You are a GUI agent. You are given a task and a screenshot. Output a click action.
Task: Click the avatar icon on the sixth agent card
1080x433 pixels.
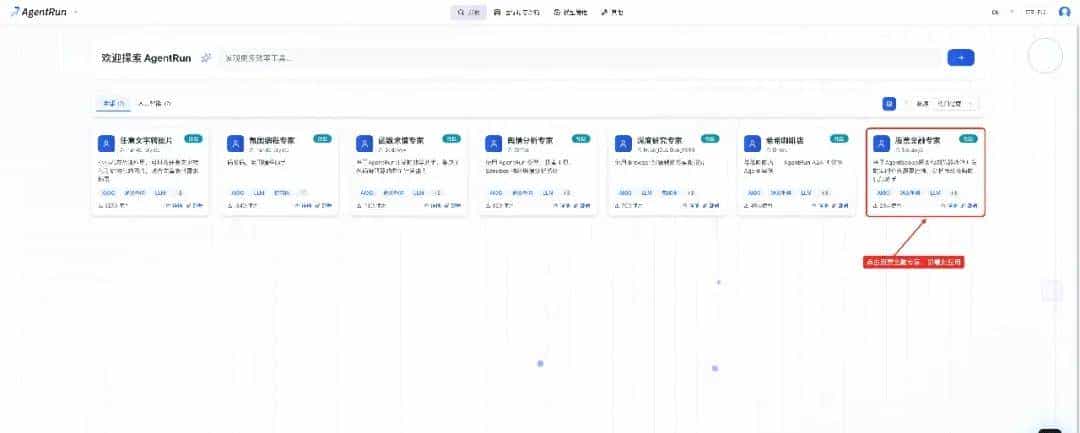(753, 143)
